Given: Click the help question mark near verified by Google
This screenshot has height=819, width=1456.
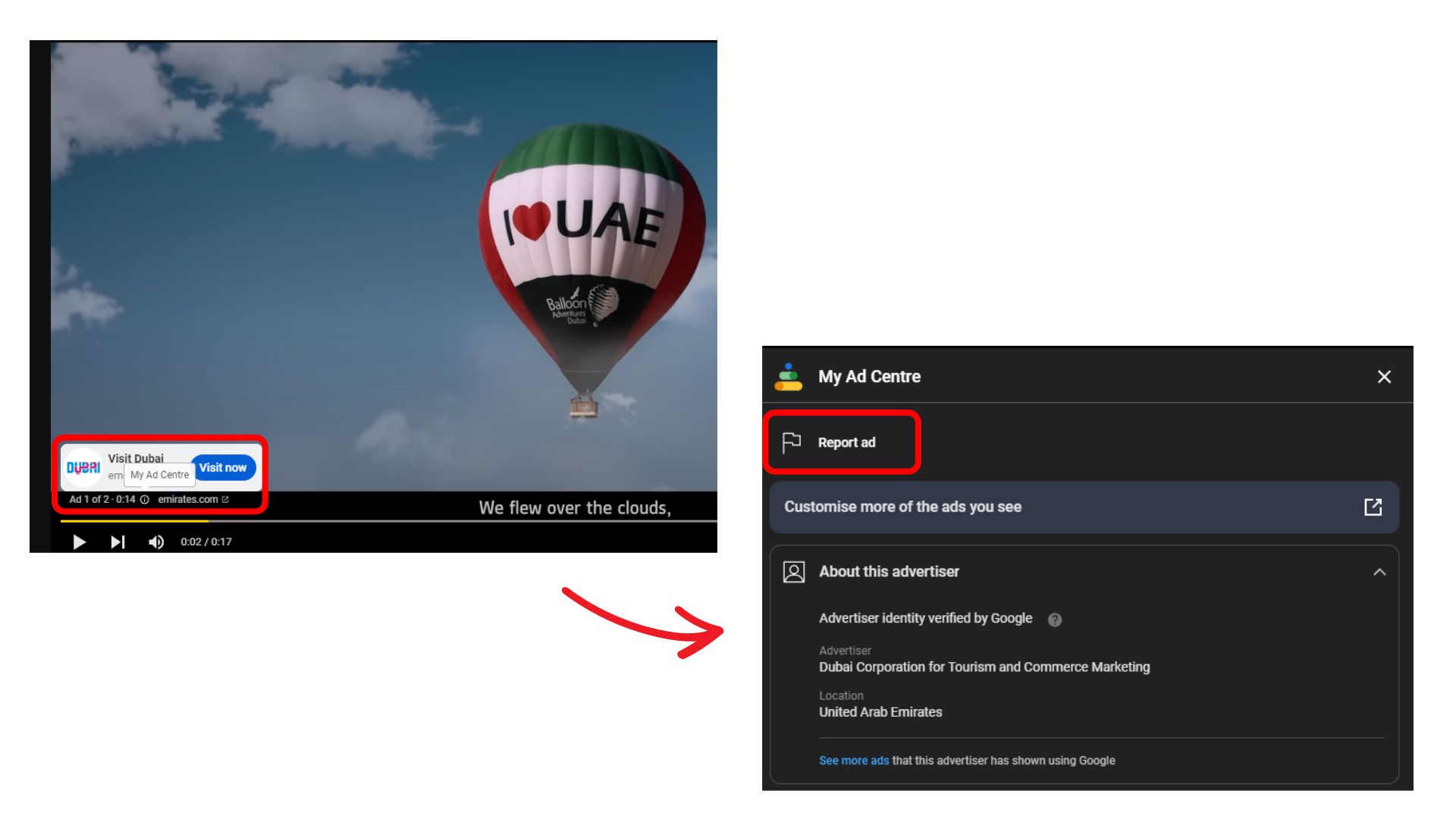Looking at the screenshot, I should [x=1055, y=620].
